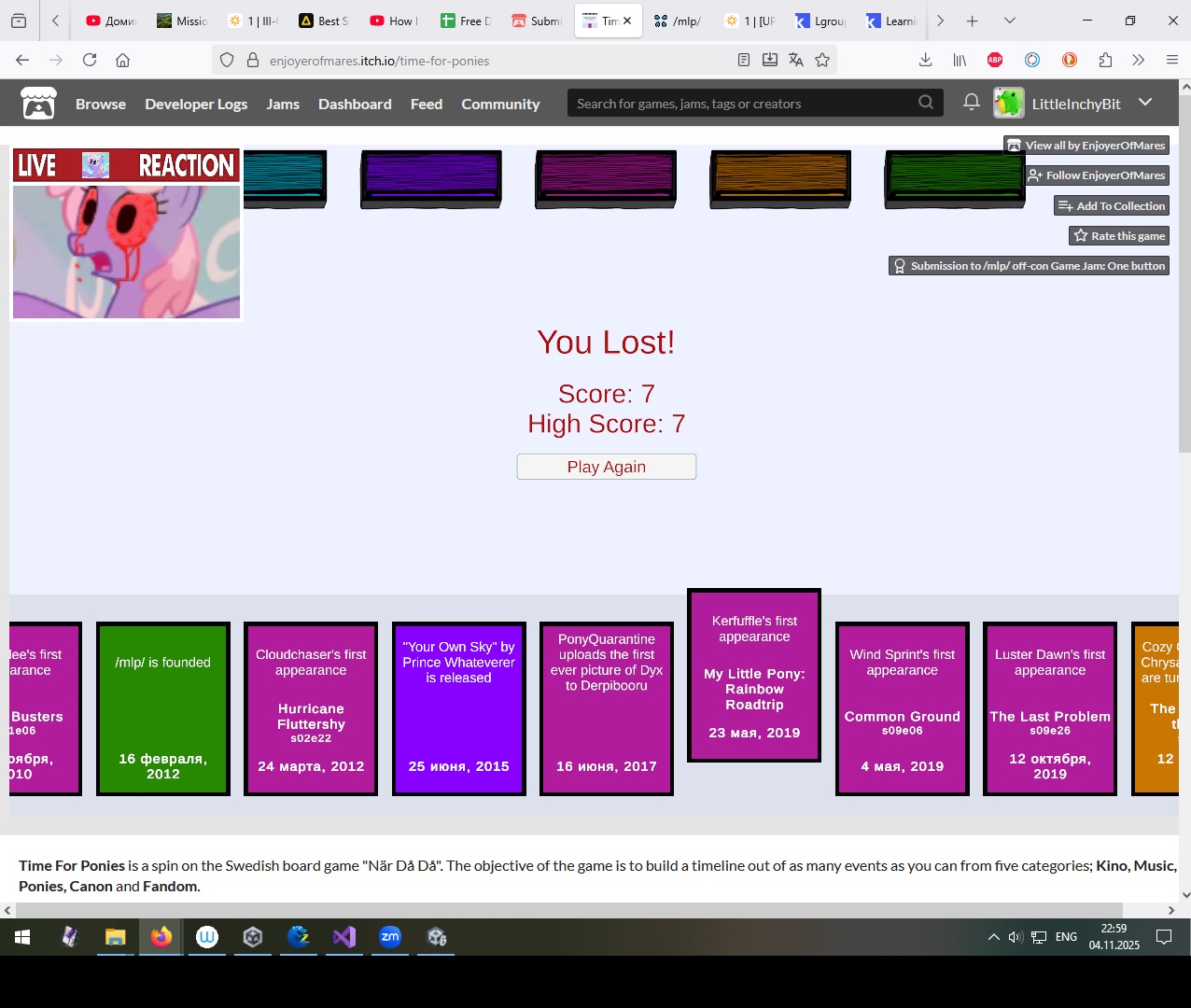
Task: Toggle reader view icon in address bar
Action: coord(744,60)
